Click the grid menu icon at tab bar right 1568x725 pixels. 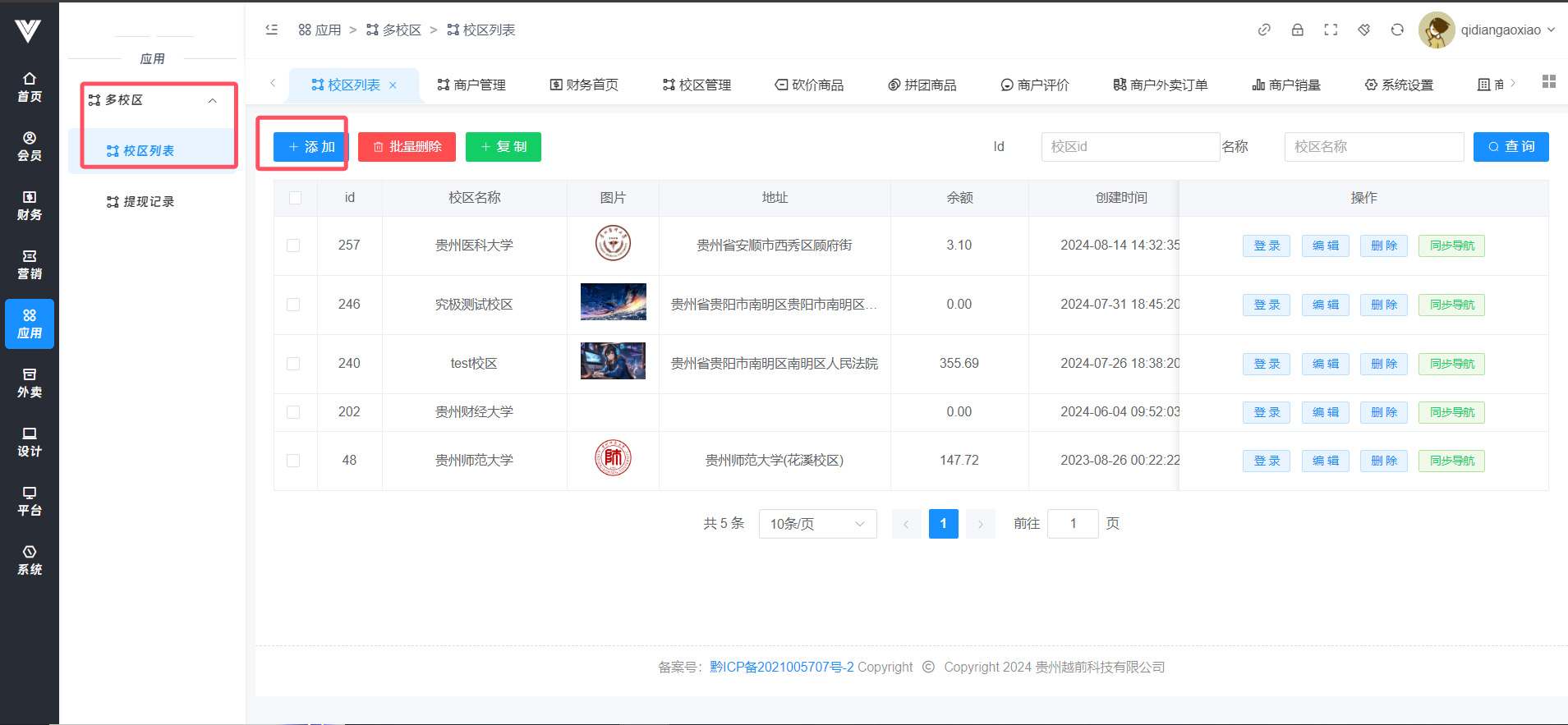1548,81
